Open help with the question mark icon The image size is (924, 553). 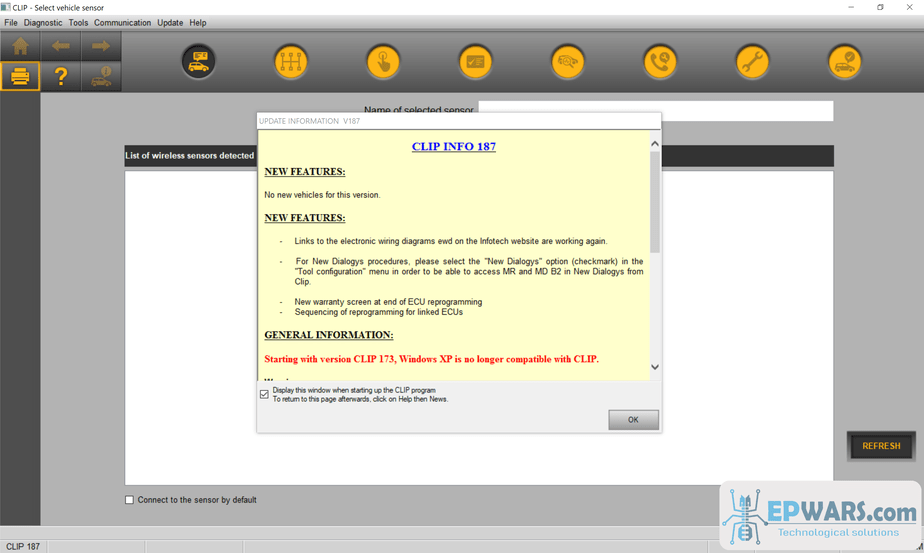click(61, 76)
